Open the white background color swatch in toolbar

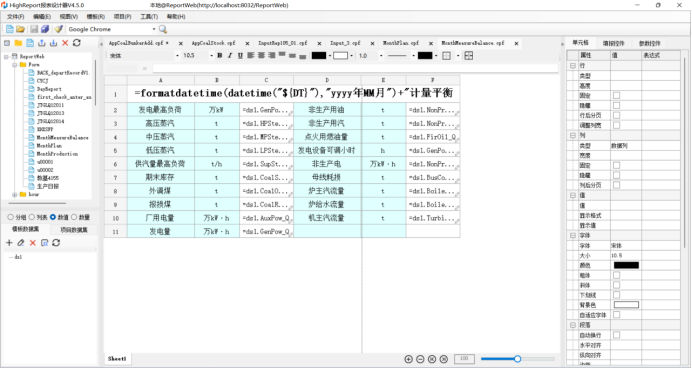click(340, 56)
